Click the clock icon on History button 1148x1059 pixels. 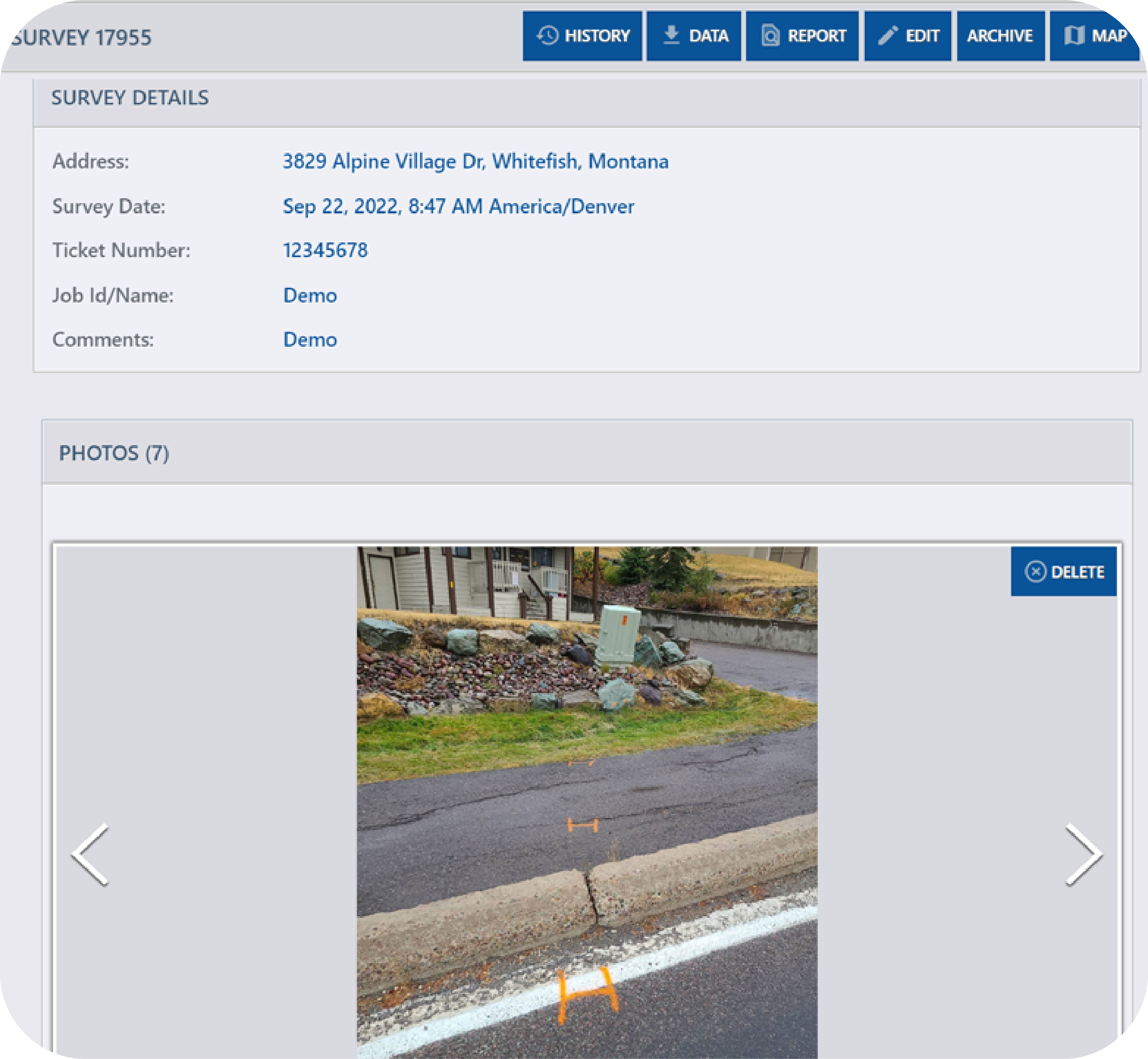click(547, 36)
